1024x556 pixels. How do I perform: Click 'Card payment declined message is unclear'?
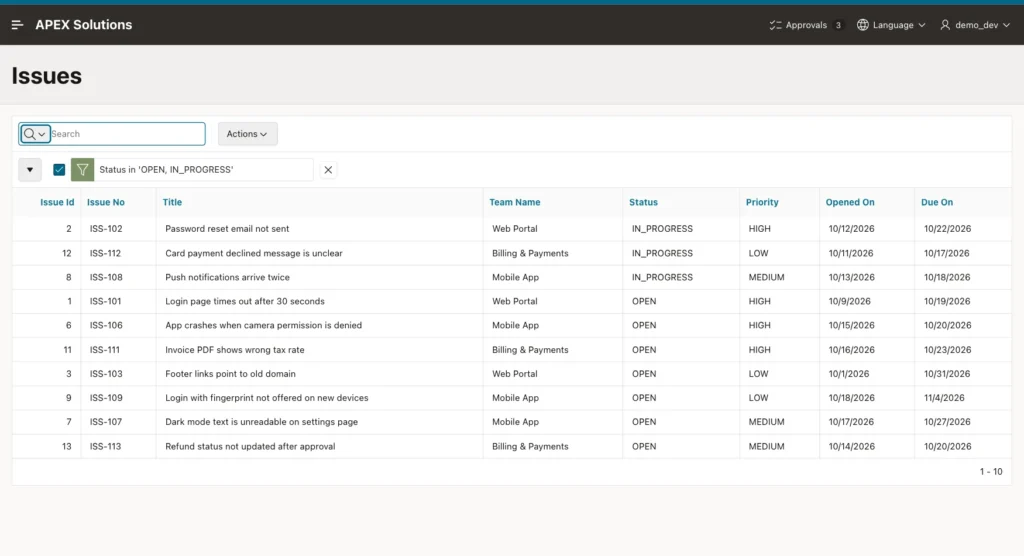pyautogui.click(x=253, y=253)
